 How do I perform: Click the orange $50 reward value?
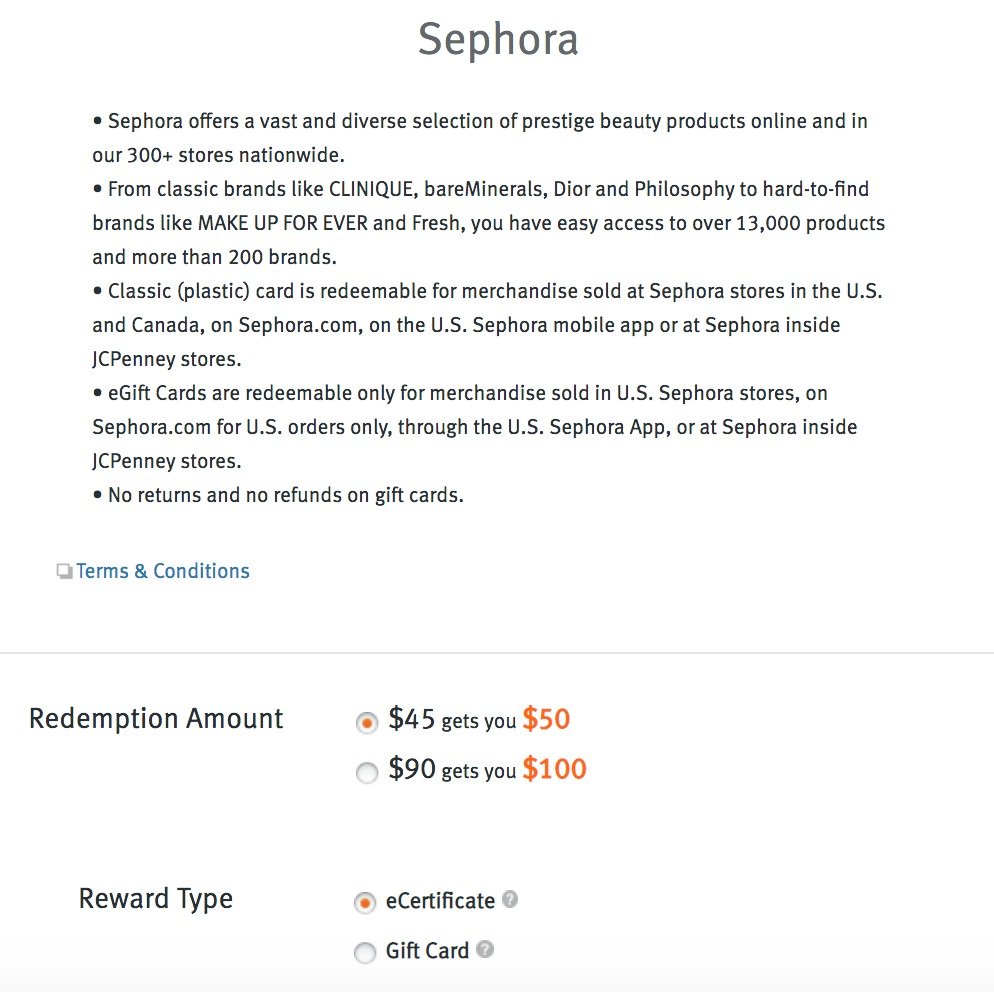click(546, 719)
